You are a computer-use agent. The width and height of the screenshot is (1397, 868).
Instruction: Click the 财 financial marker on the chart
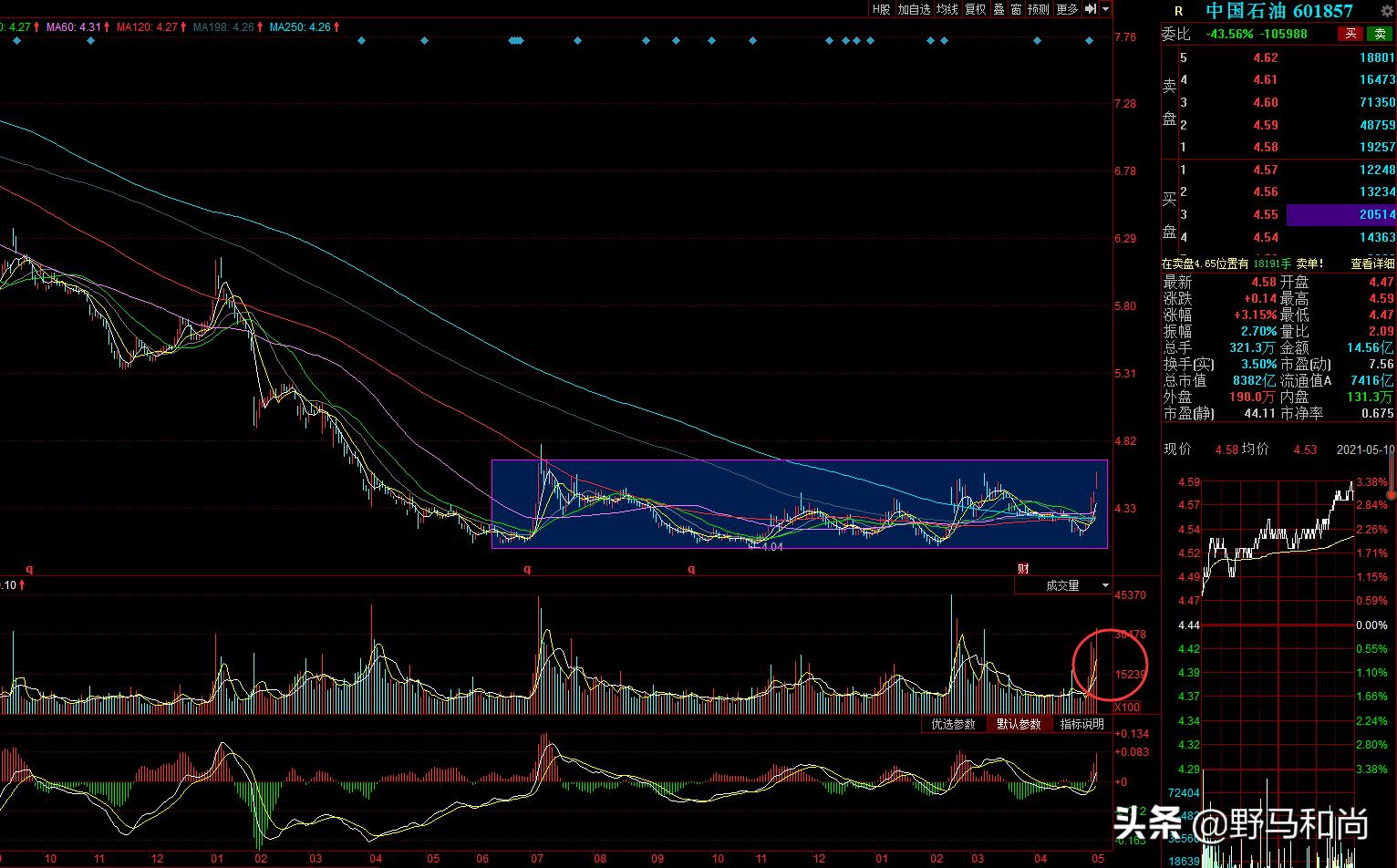(1023, 569)
